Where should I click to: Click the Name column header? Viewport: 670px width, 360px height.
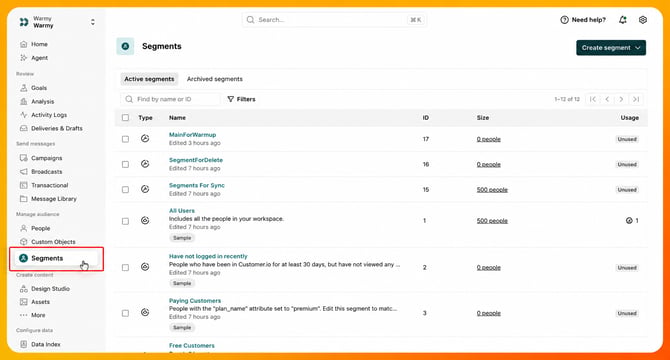177,117
